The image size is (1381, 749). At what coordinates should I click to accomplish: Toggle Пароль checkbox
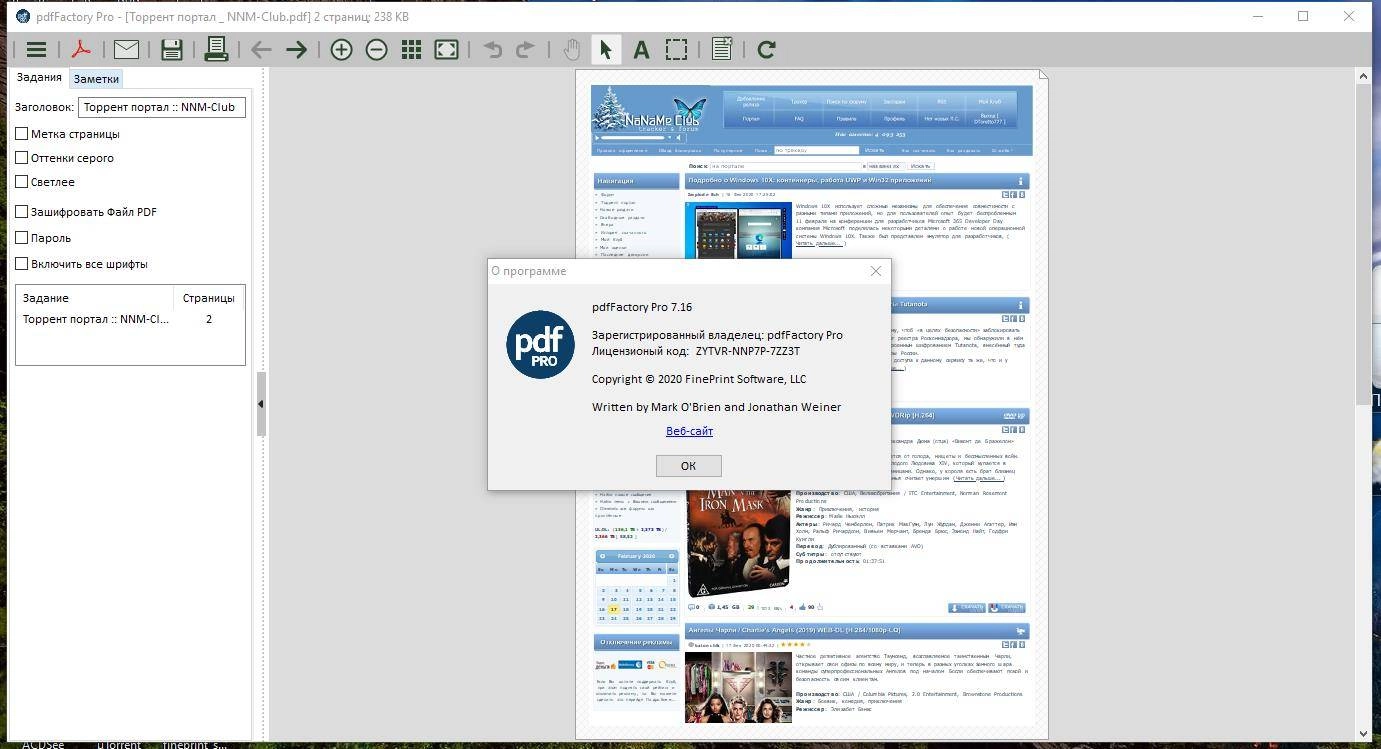click(x=21, y=237)
